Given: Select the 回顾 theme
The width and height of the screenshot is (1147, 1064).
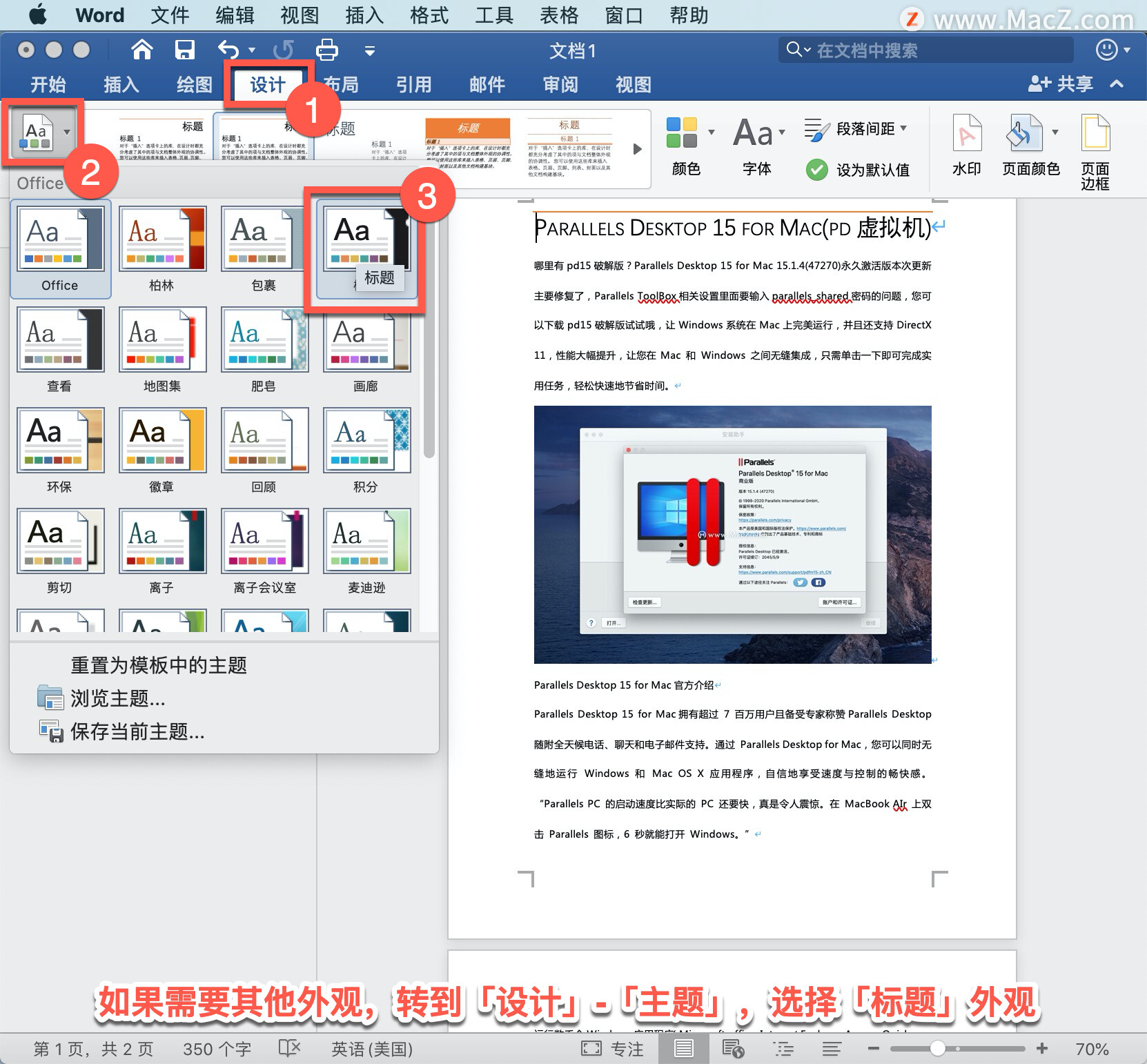Looking at the screenshot, I should (264, 451).
